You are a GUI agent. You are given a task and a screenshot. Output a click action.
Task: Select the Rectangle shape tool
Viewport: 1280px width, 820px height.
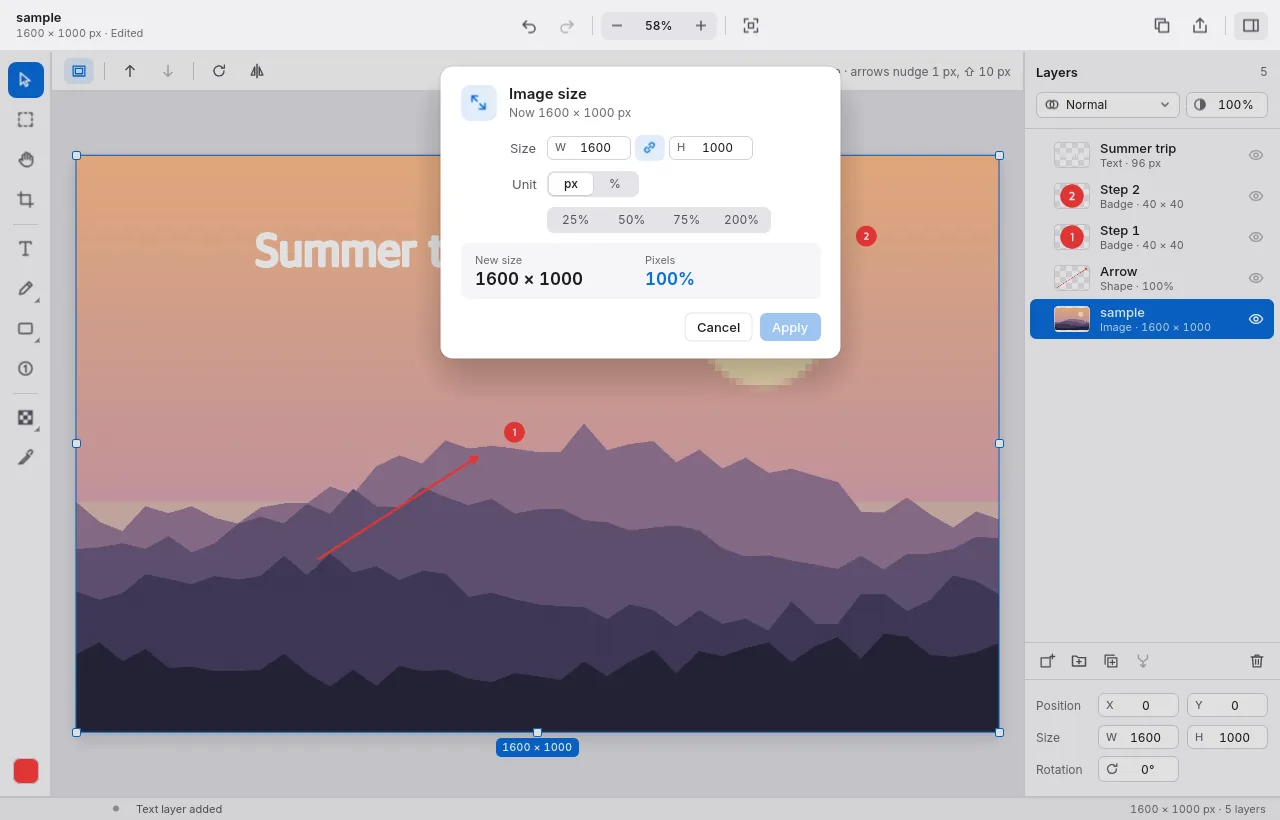click(x=26, y=329)
